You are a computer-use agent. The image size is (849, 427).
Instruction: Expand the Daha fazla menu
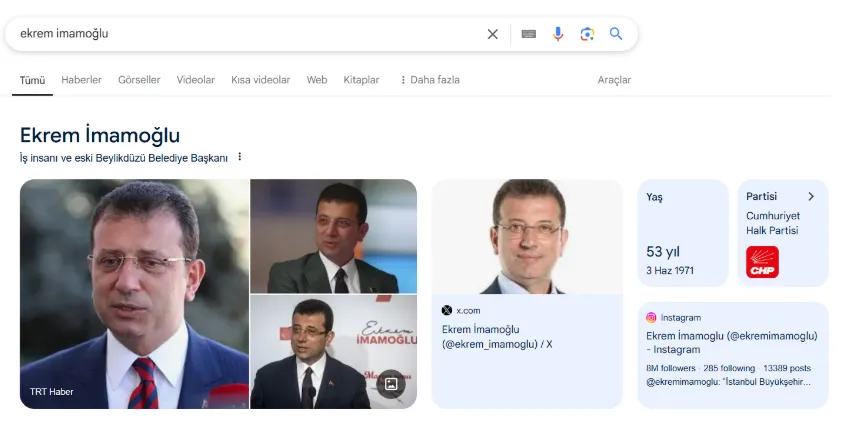(x=429, y=80)
